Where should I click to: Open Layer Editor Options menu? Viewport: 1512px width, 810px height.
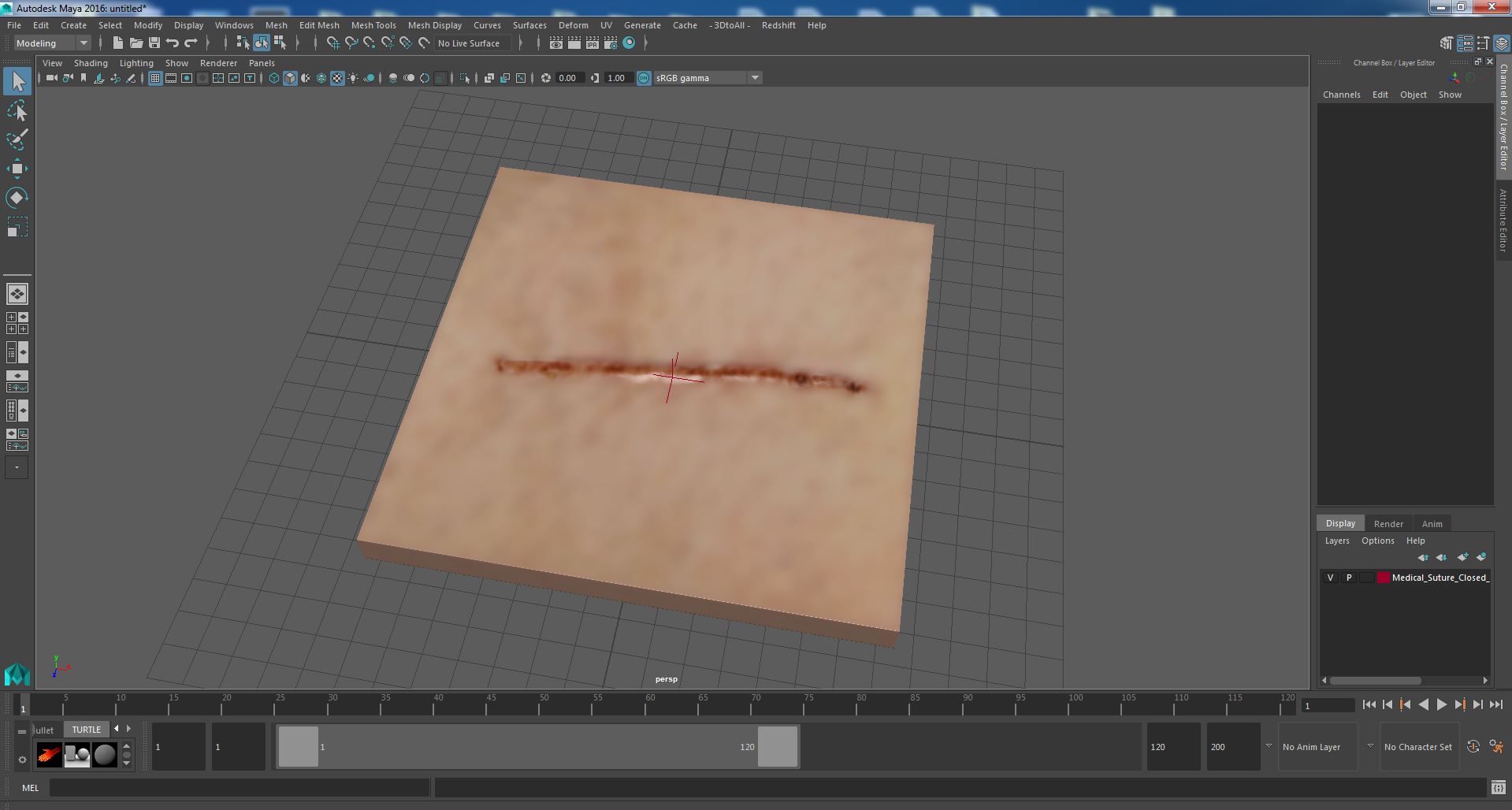click(x=1378, y=541)
